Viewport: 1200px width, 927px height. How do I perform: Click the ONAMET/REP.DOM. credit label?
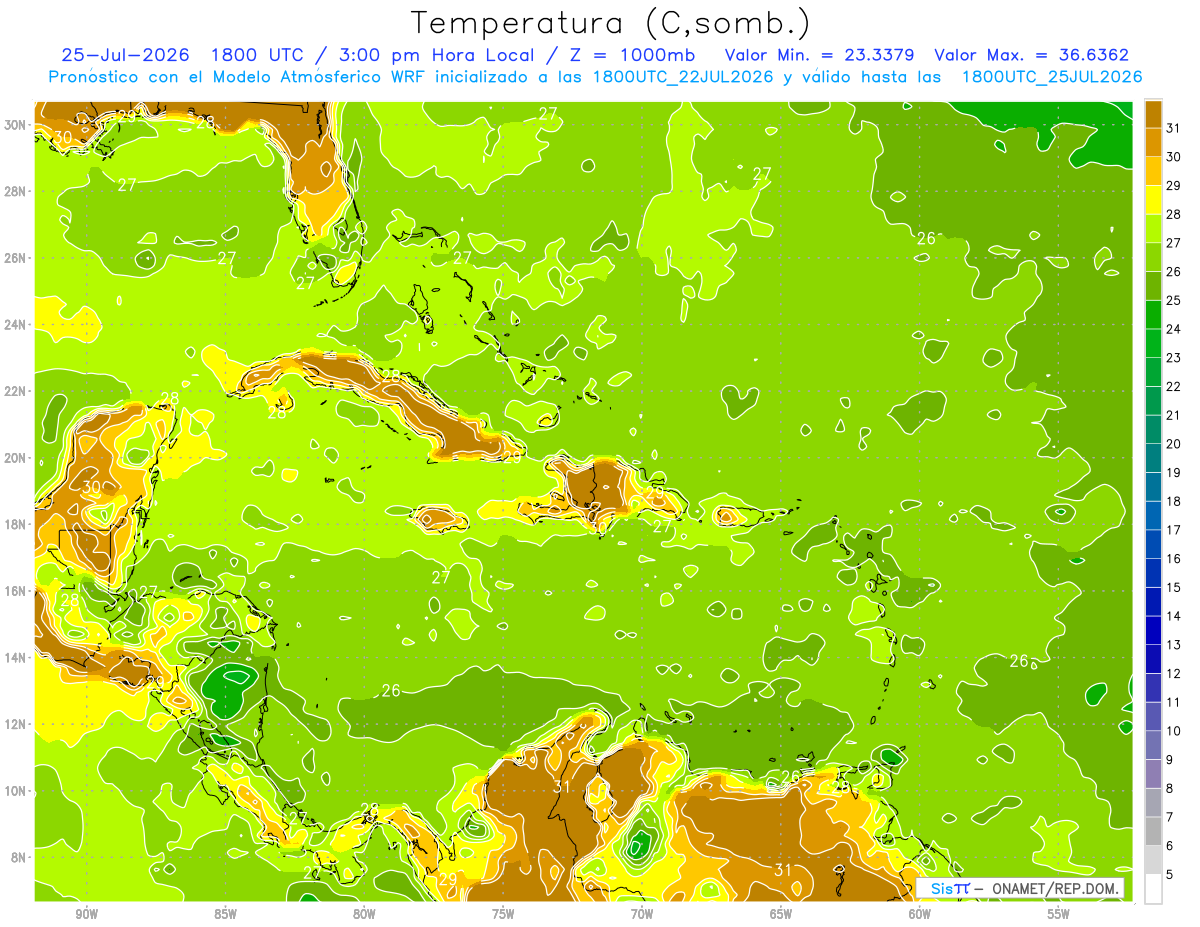click(1053, 888)
